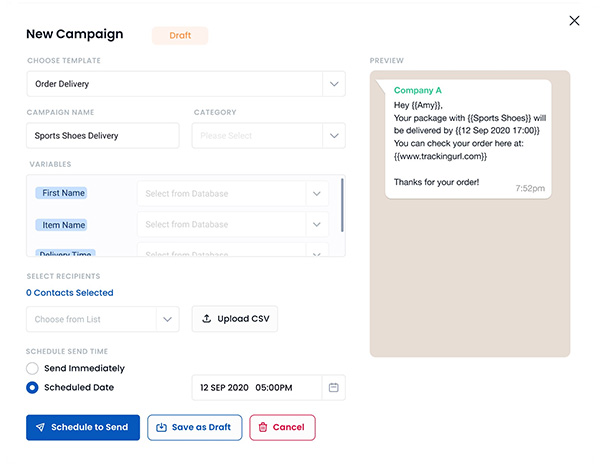Expand the First Name database dropdown
Screen dimensions: 600x468
tap(316, 194)
